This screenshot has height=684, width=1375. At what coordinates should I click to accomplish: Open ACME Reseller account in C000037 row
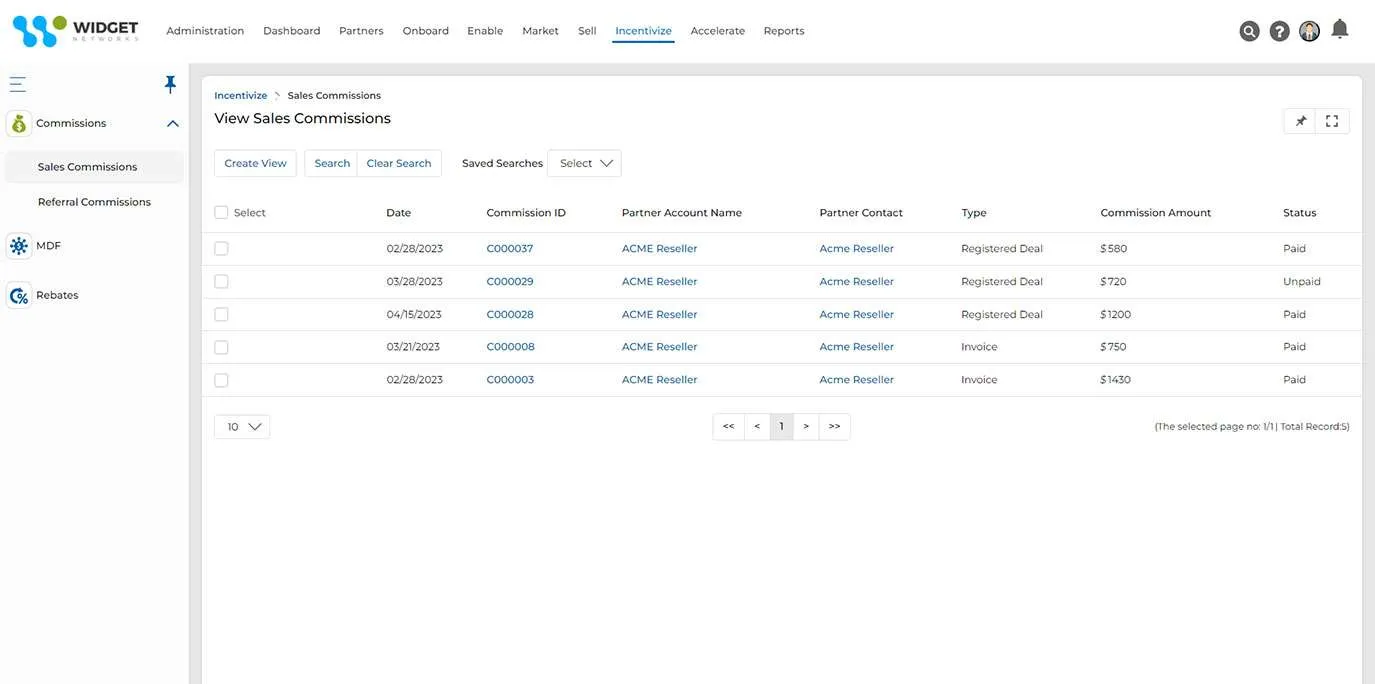pos(659,249)
